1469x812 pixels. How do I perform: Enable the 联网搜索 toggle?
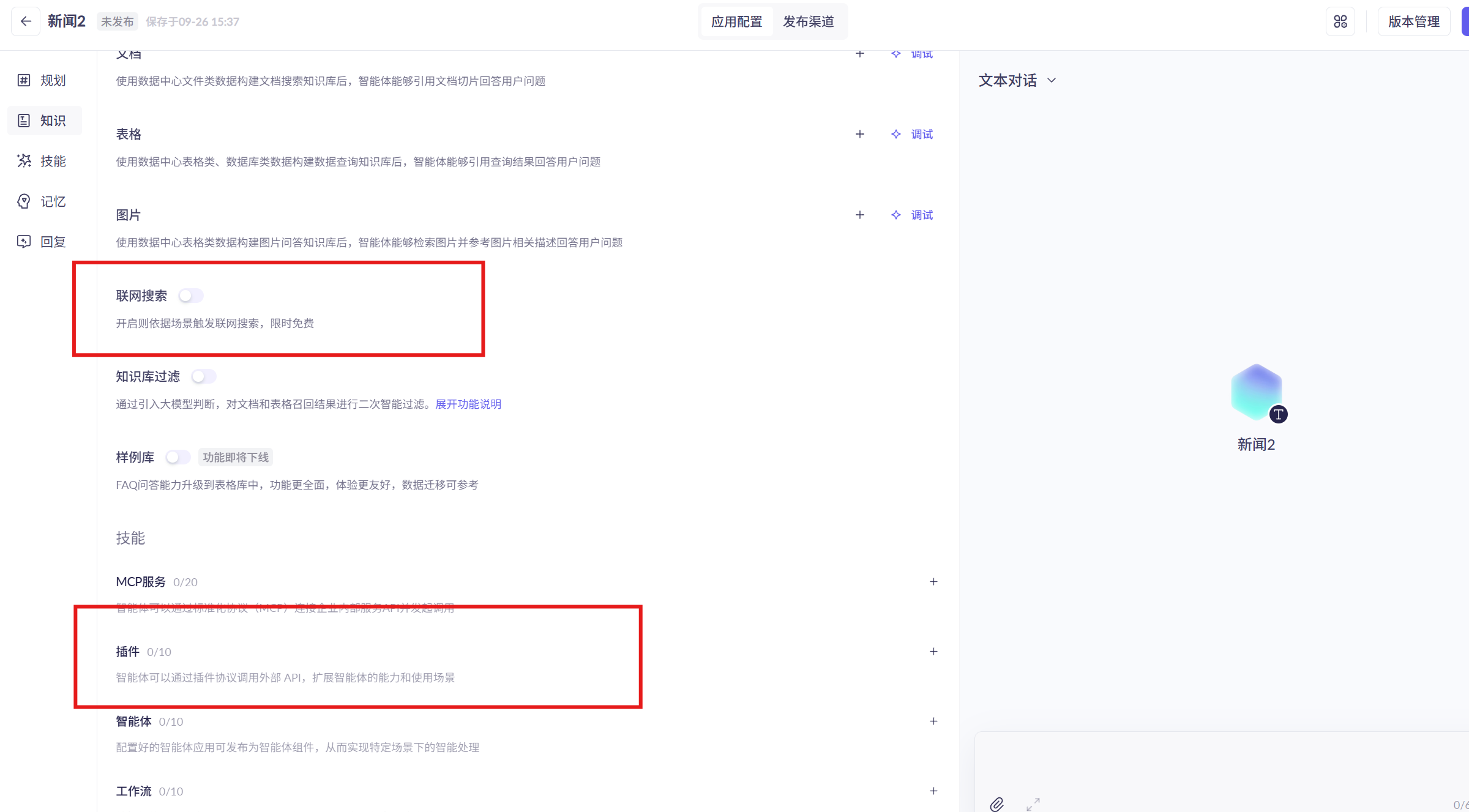point(190,296)
